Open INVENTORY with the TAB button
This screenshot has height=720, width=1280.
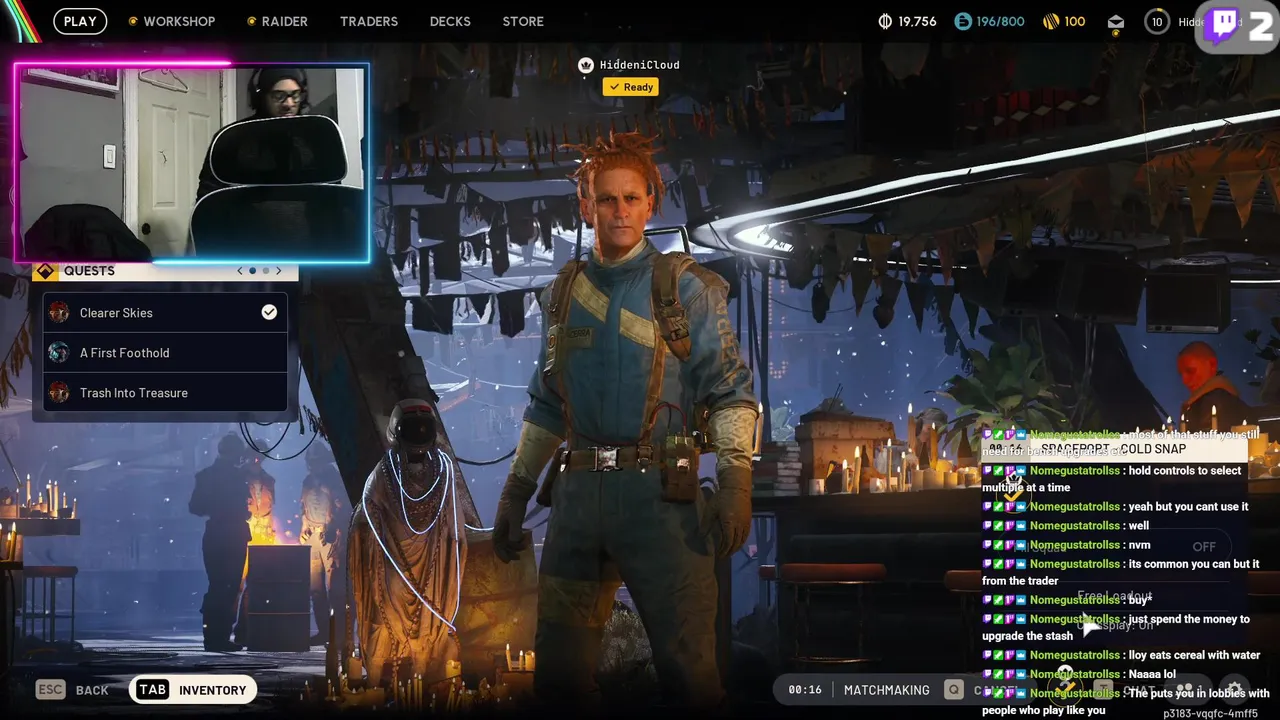(x=193, y=690)
